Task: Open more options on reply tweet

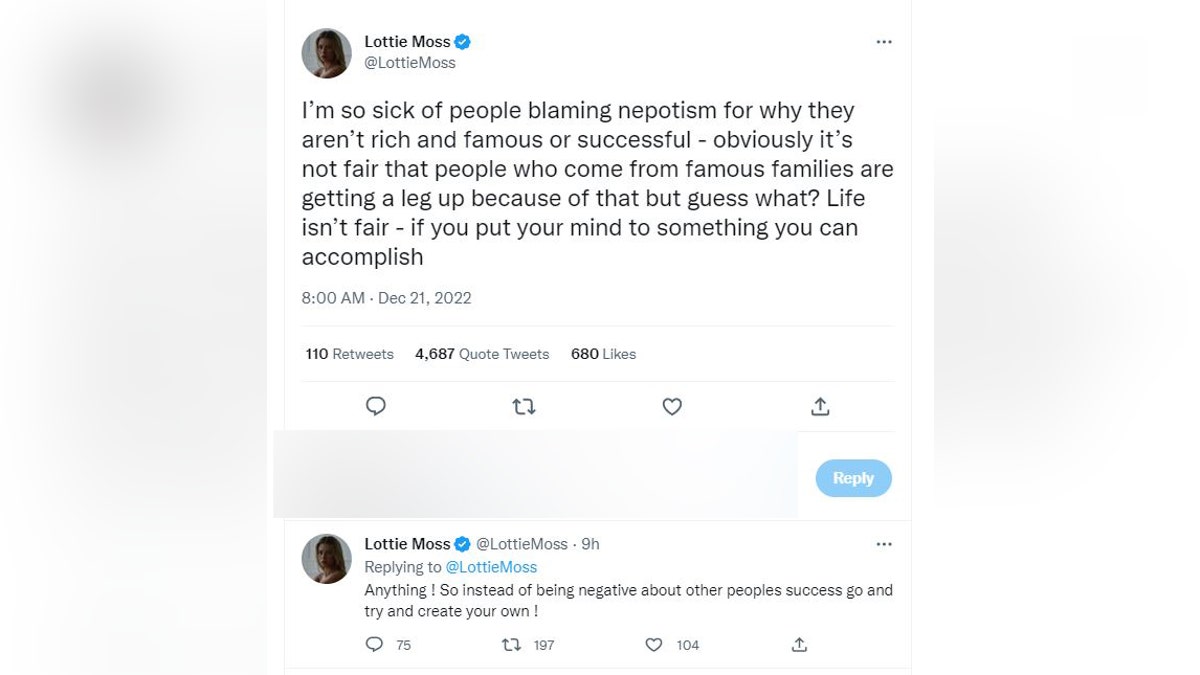Action: [884, 544]
